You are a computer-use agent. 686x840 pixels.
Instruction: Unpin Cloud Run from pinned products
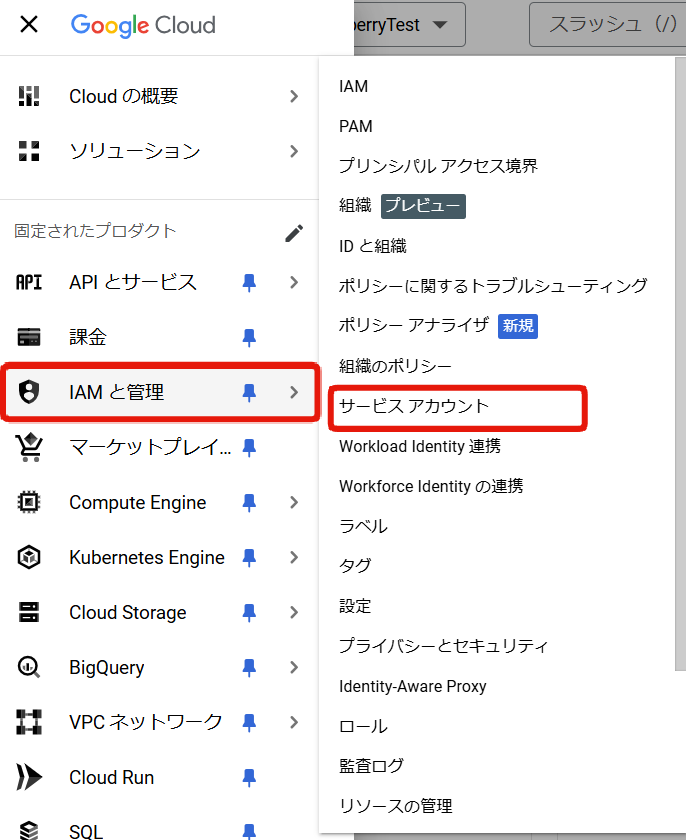(249, 778)
